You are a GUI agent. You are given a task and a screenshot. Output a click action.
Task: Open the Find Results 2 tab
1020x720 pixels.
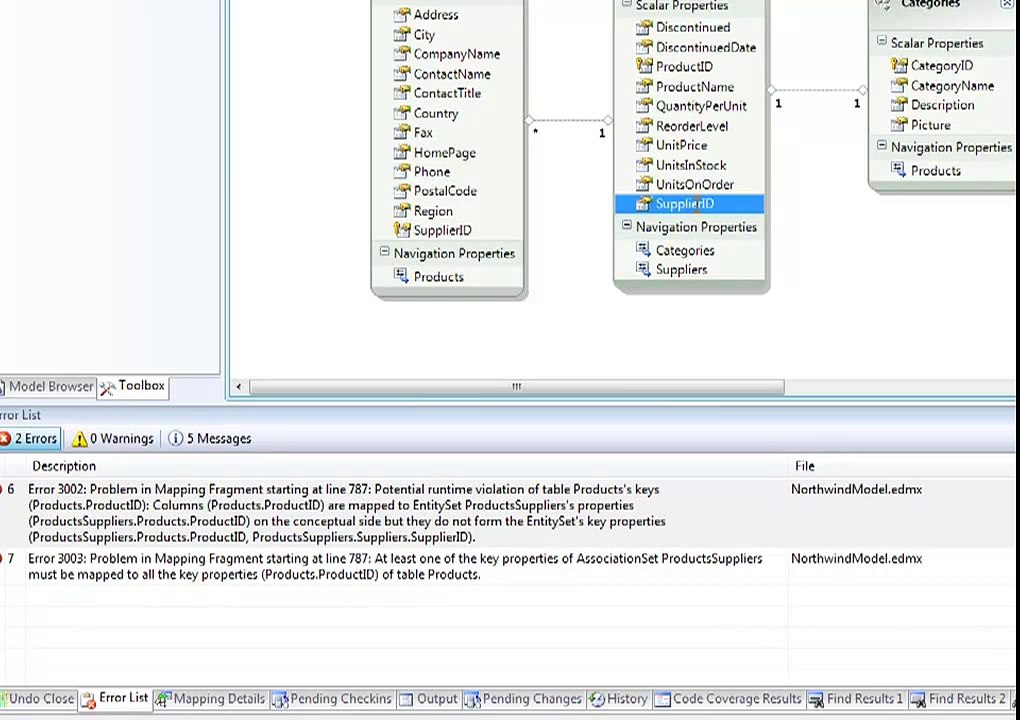coord(958,699)
